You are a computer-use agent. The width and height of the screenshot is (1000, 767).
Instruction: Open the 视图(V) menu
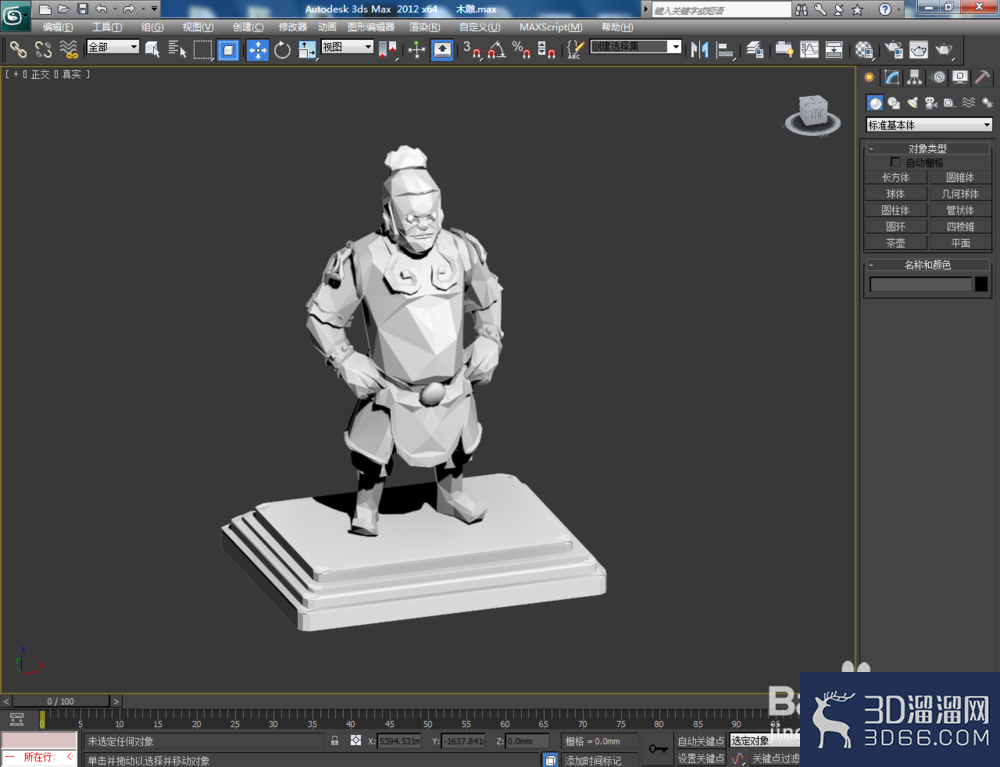coord(198,27)
